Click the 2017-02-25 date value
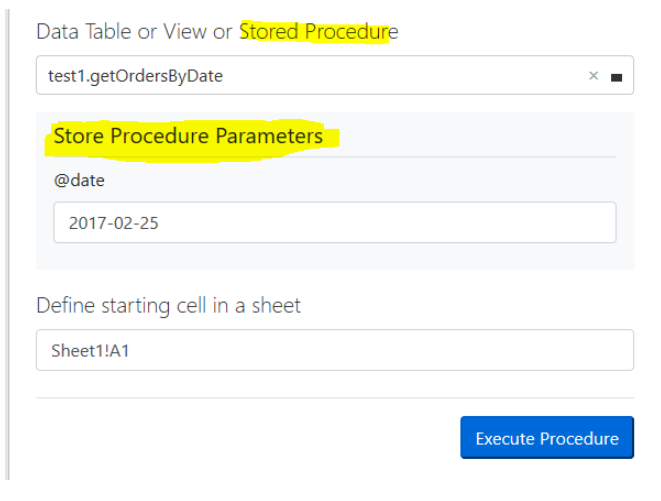The image size is (661, 501). coord(114,223)
